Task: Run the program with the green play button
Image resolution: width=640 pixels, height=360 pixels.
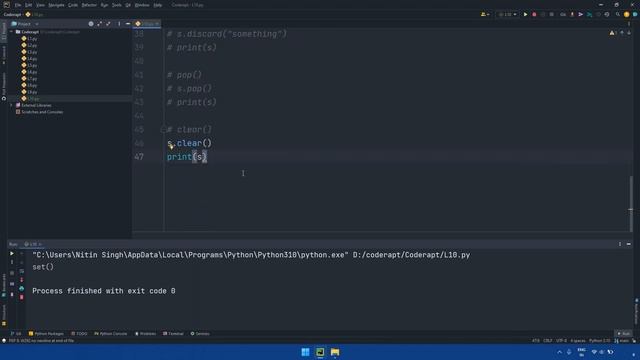Action: (x=525, y=14)
